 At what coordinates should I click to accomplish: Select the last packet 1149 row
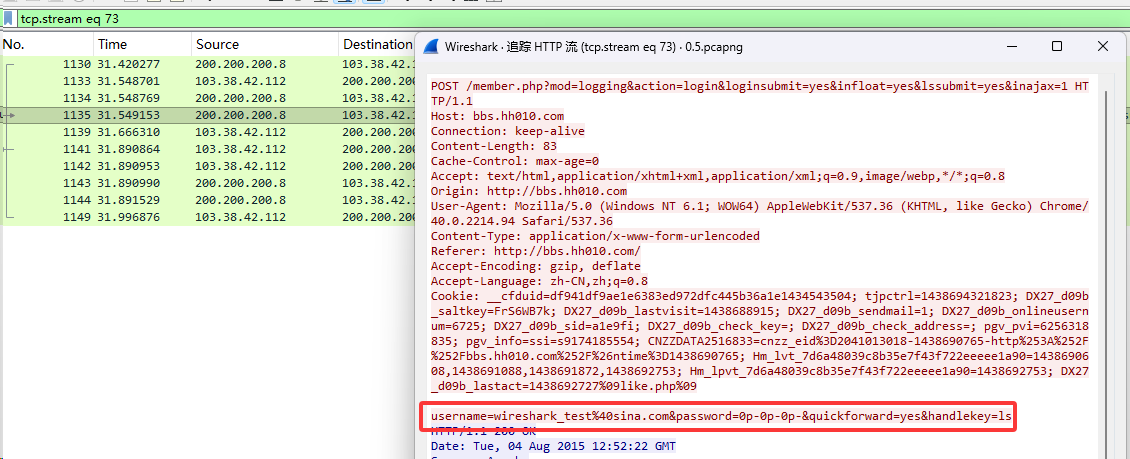(200, 217)
